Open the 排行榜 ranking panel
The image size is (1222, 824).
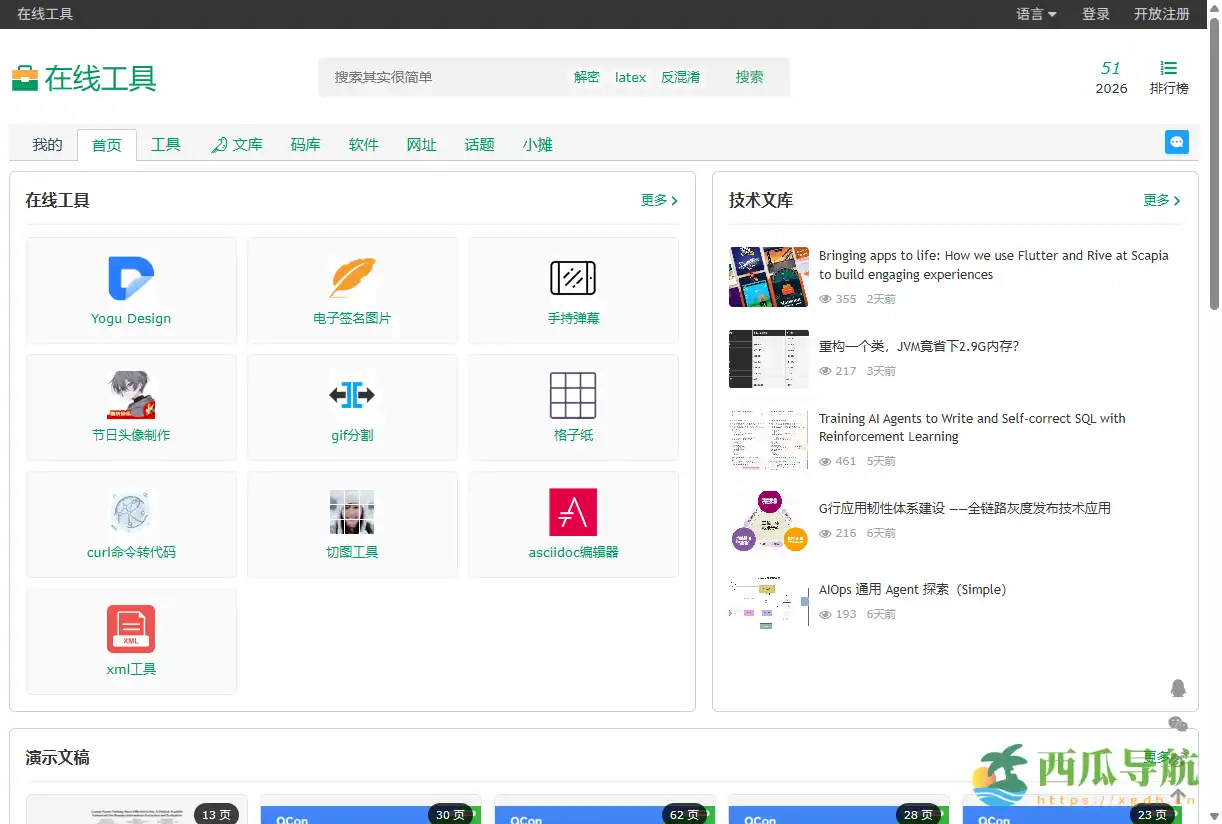click(x=1170, y=77)
